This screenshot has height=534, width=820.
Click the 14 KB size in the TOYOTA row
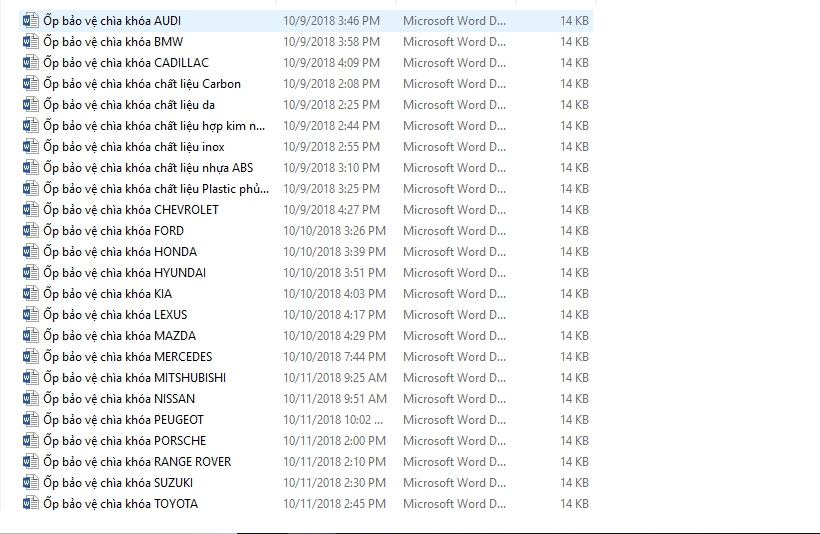(574, 503)
